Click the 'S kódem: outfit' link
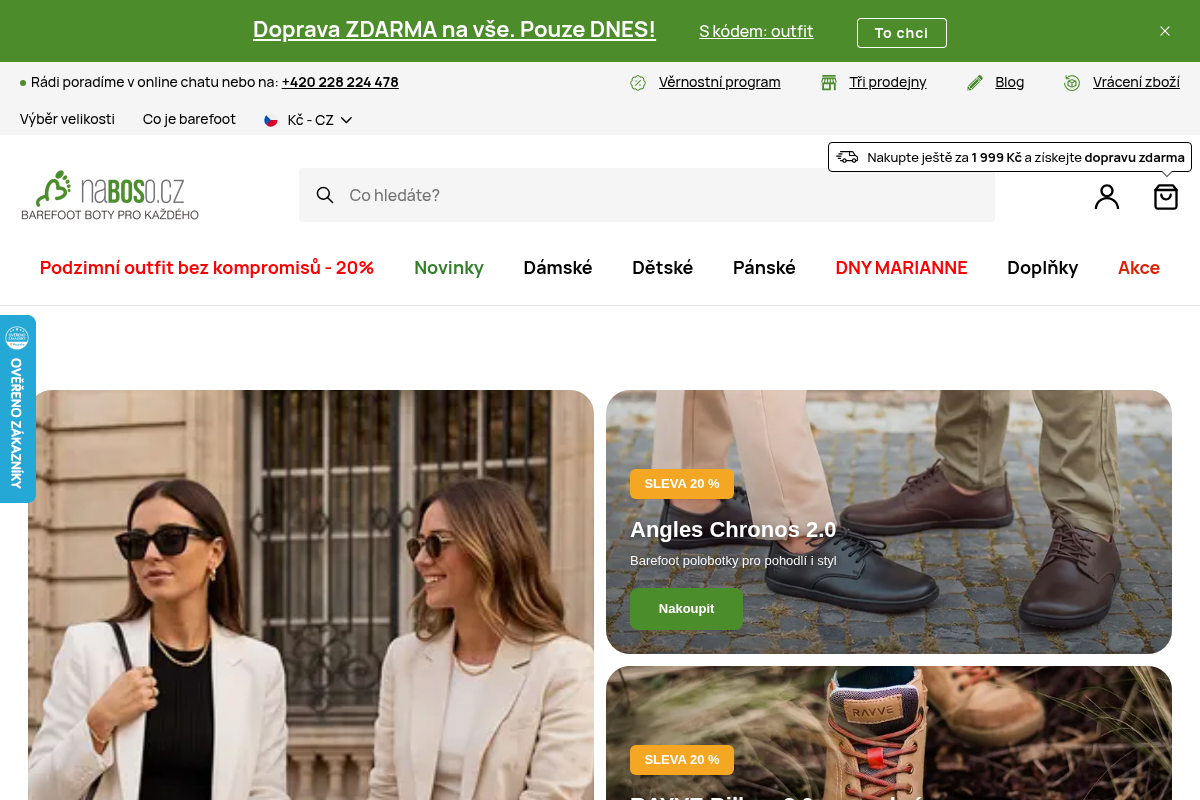The height and width of the screenshot is (800, 1200). [756, 31]
